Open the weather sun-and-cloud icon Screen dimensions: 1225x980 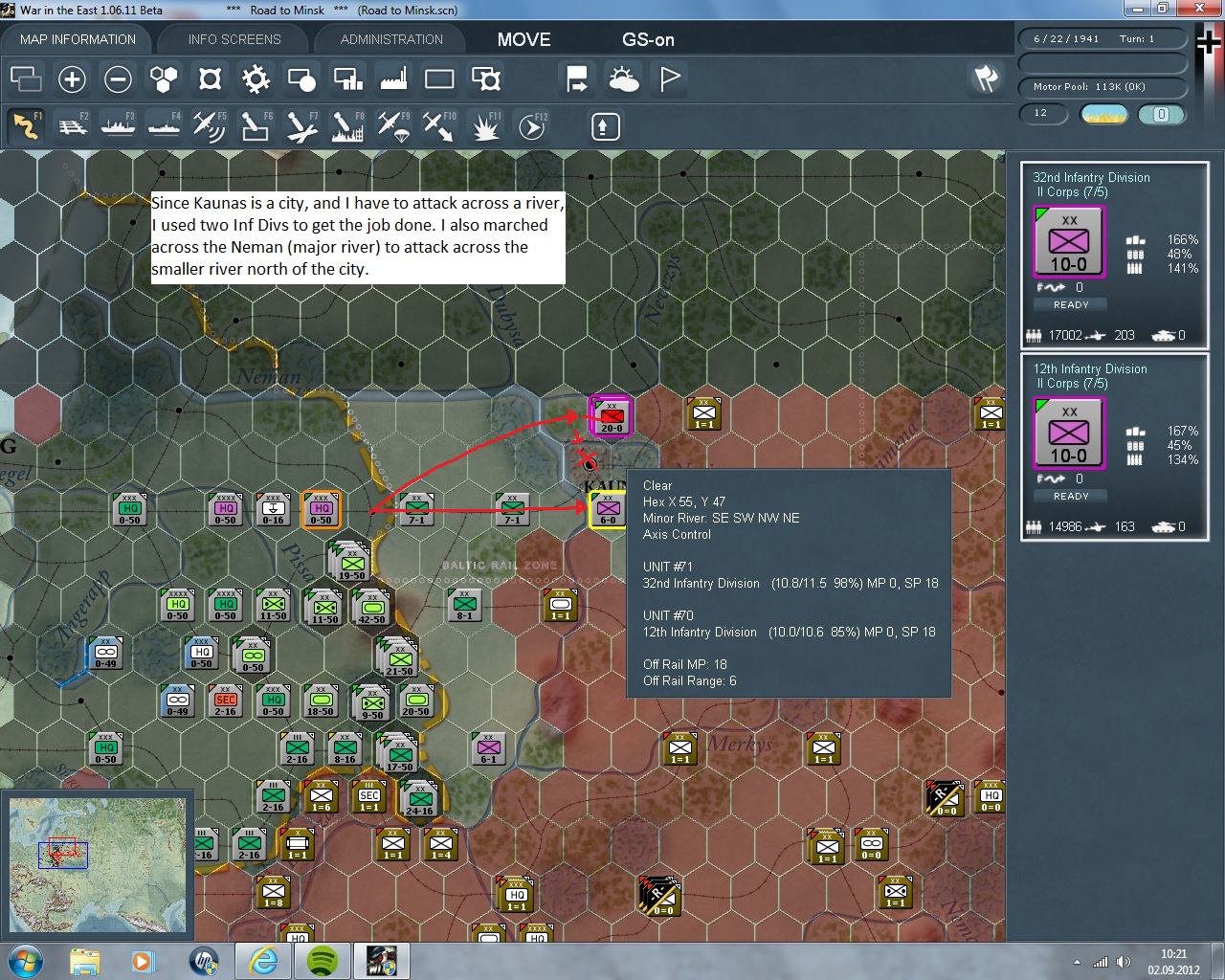click(x=623, y=78)
